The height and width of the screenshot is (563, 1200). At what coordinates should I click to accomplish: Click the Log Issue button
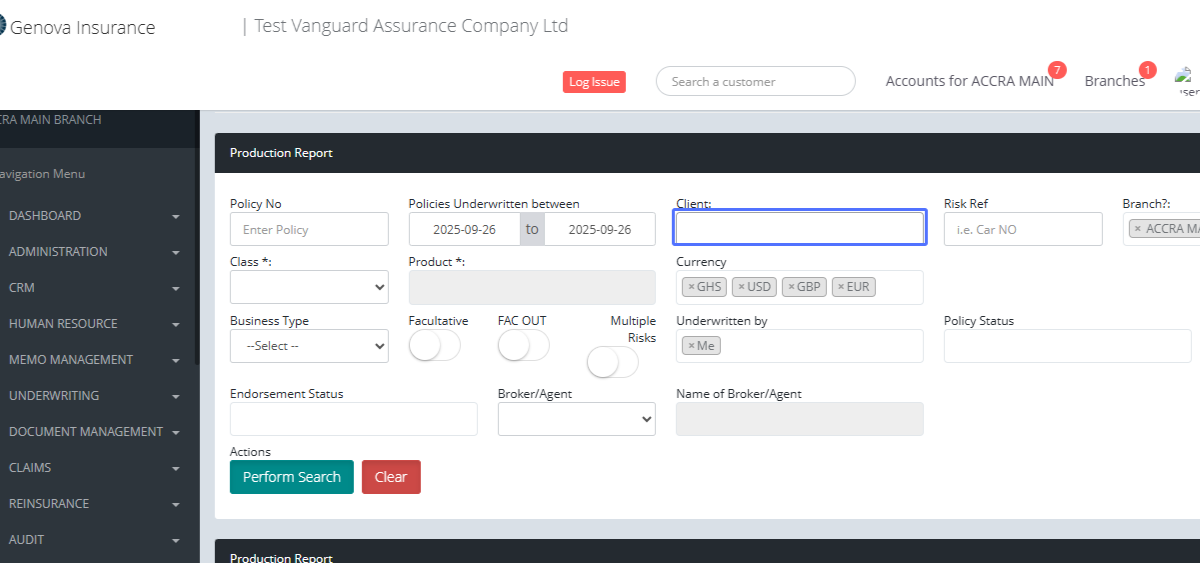coord(594,82)
